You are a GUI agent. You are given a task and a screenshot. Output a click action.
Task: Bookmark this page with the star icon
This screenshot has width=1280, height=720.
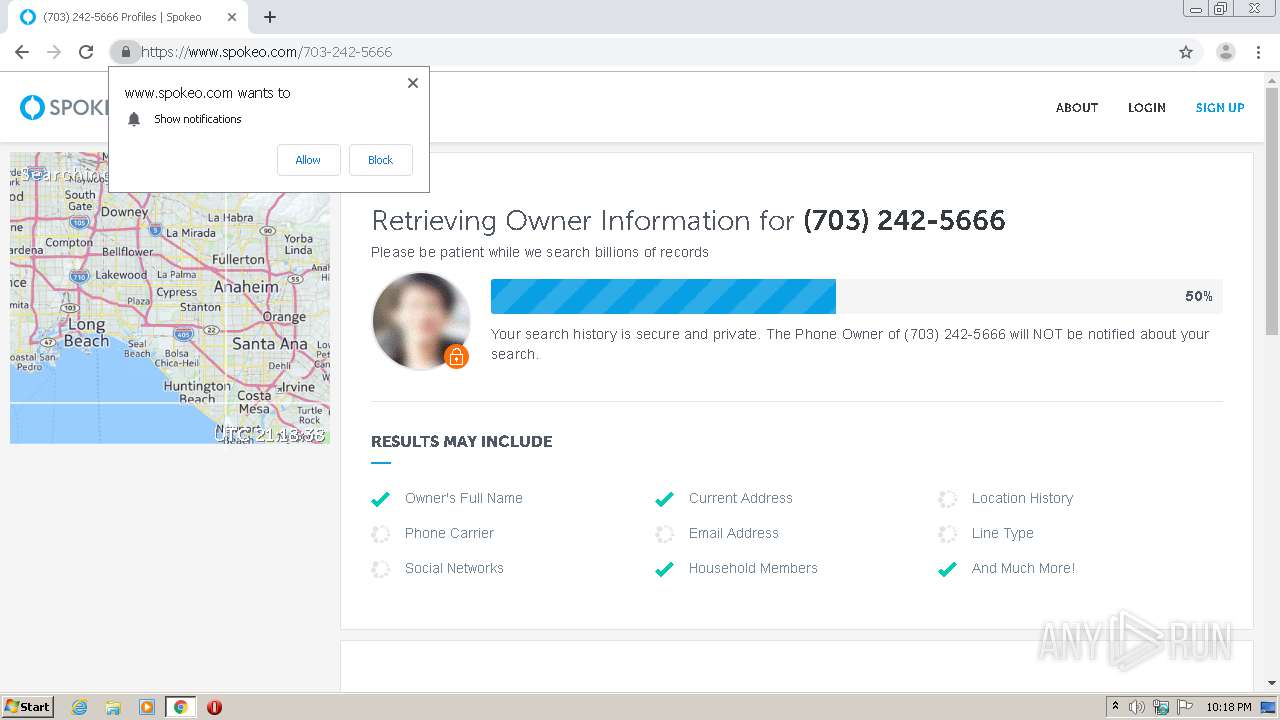(1186, 52)
